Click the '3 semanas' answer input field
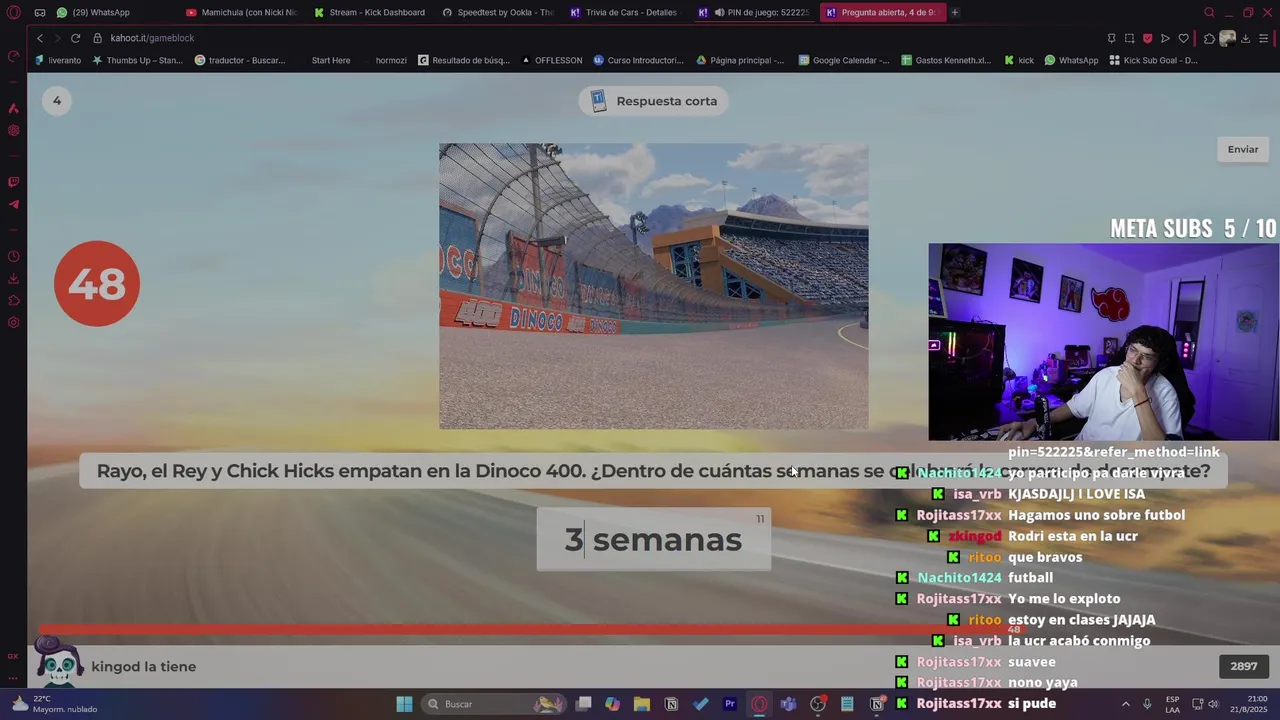This screenshot has height=720, width=1280. tap(653, 540)
